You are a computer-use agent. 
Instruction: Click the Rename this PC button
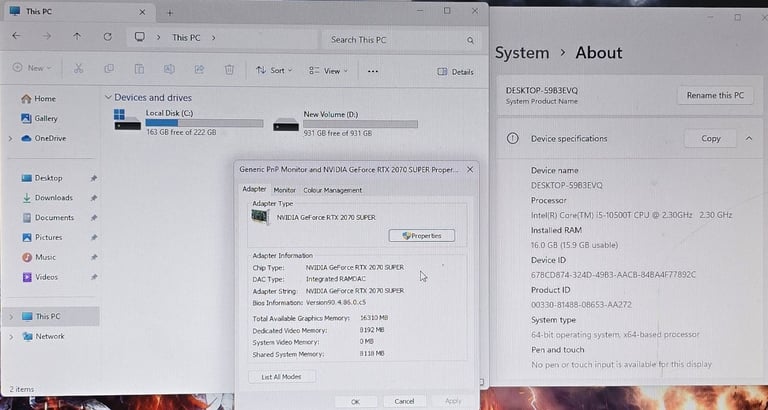point(715,96)
